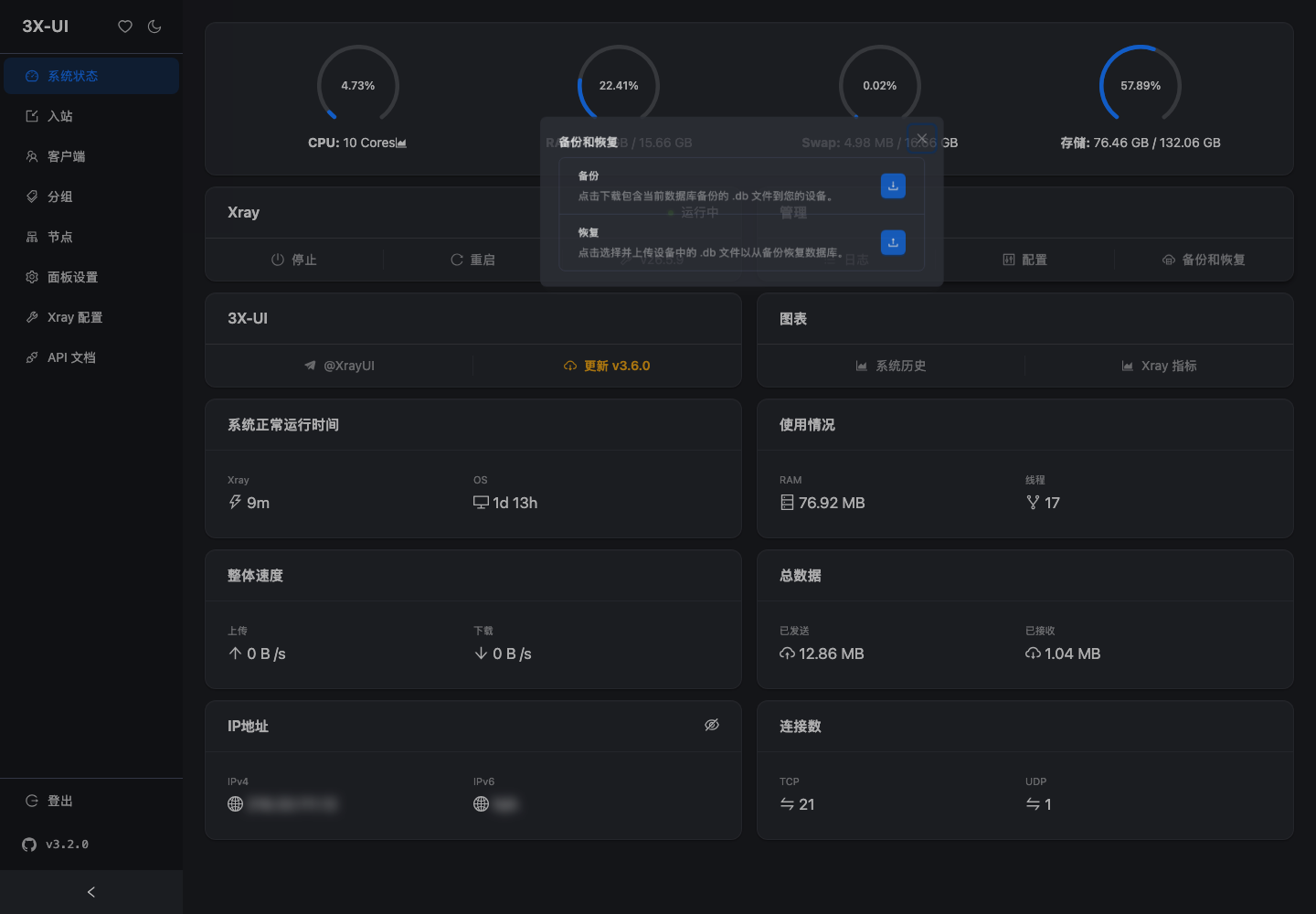Select 分组 from the sidebar

tap(91, 197)
